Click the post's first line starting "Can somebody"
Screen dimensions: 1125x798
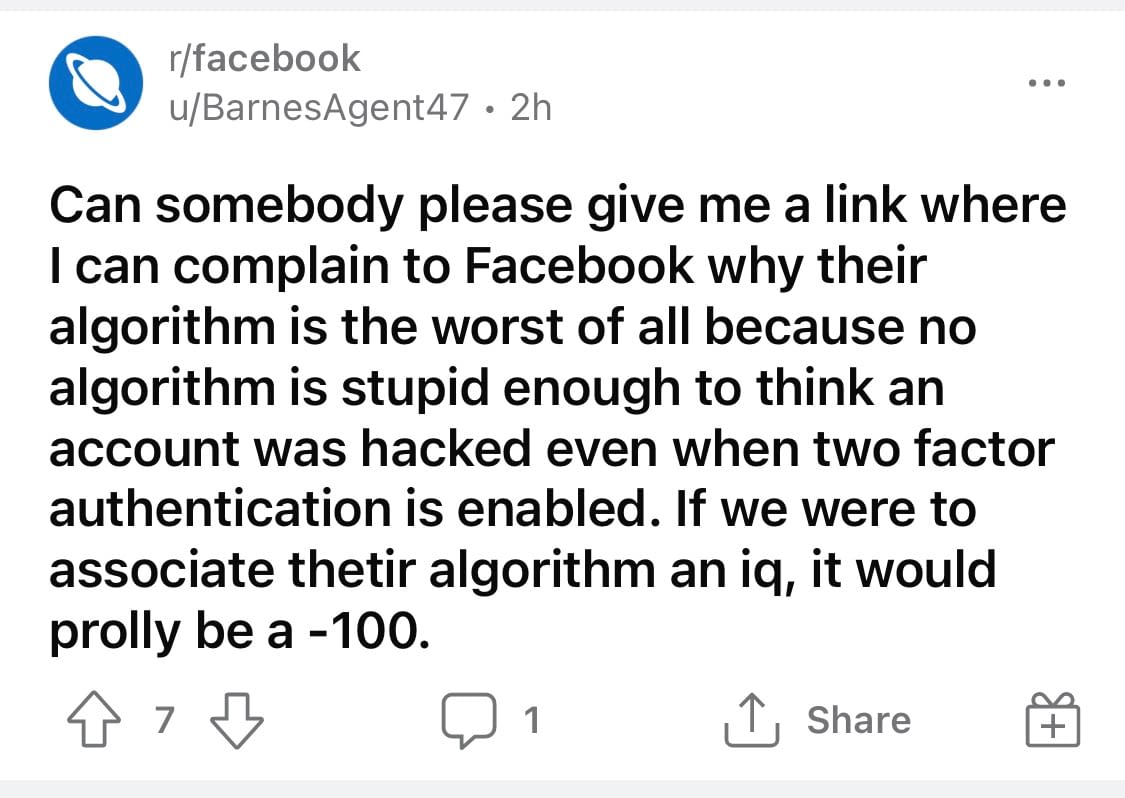[557, 206]
